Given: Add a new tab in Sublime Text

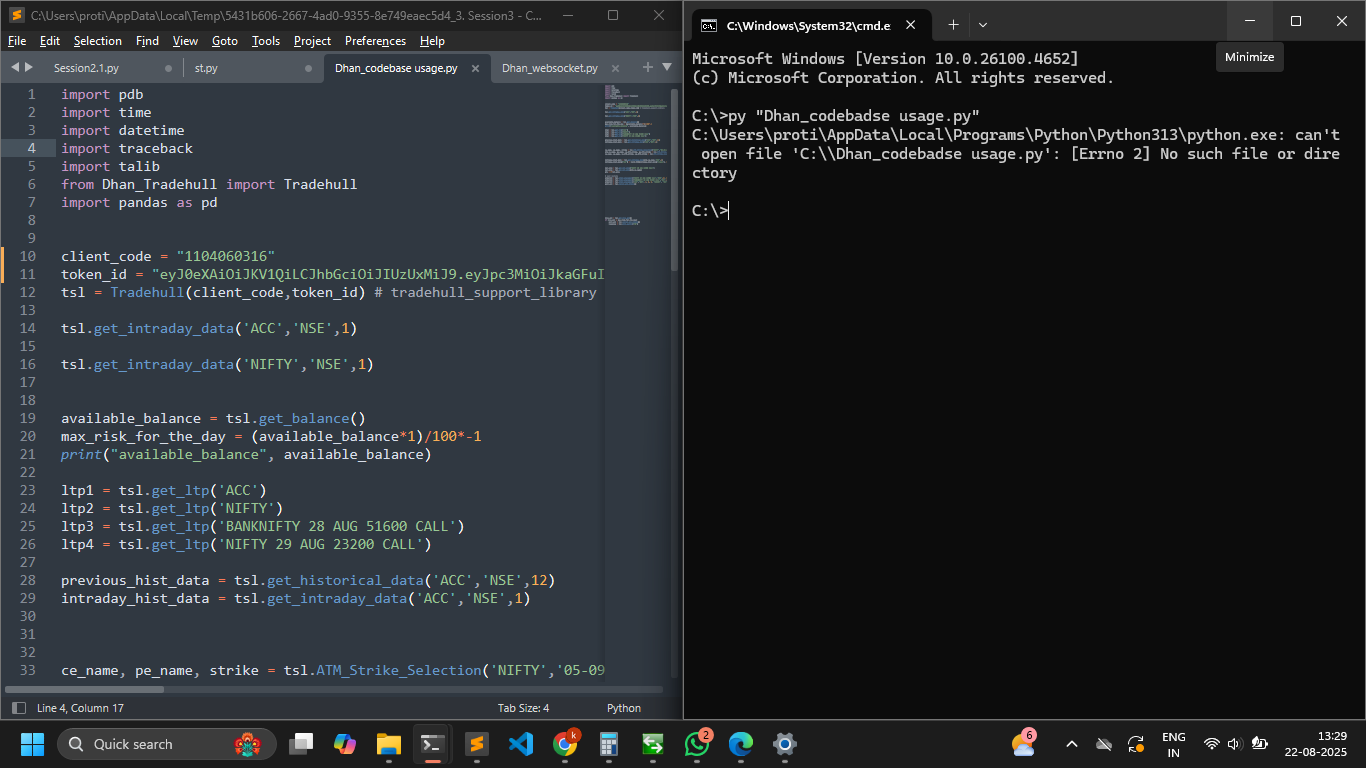Looking at the screenshot, I should click(647, 67).
